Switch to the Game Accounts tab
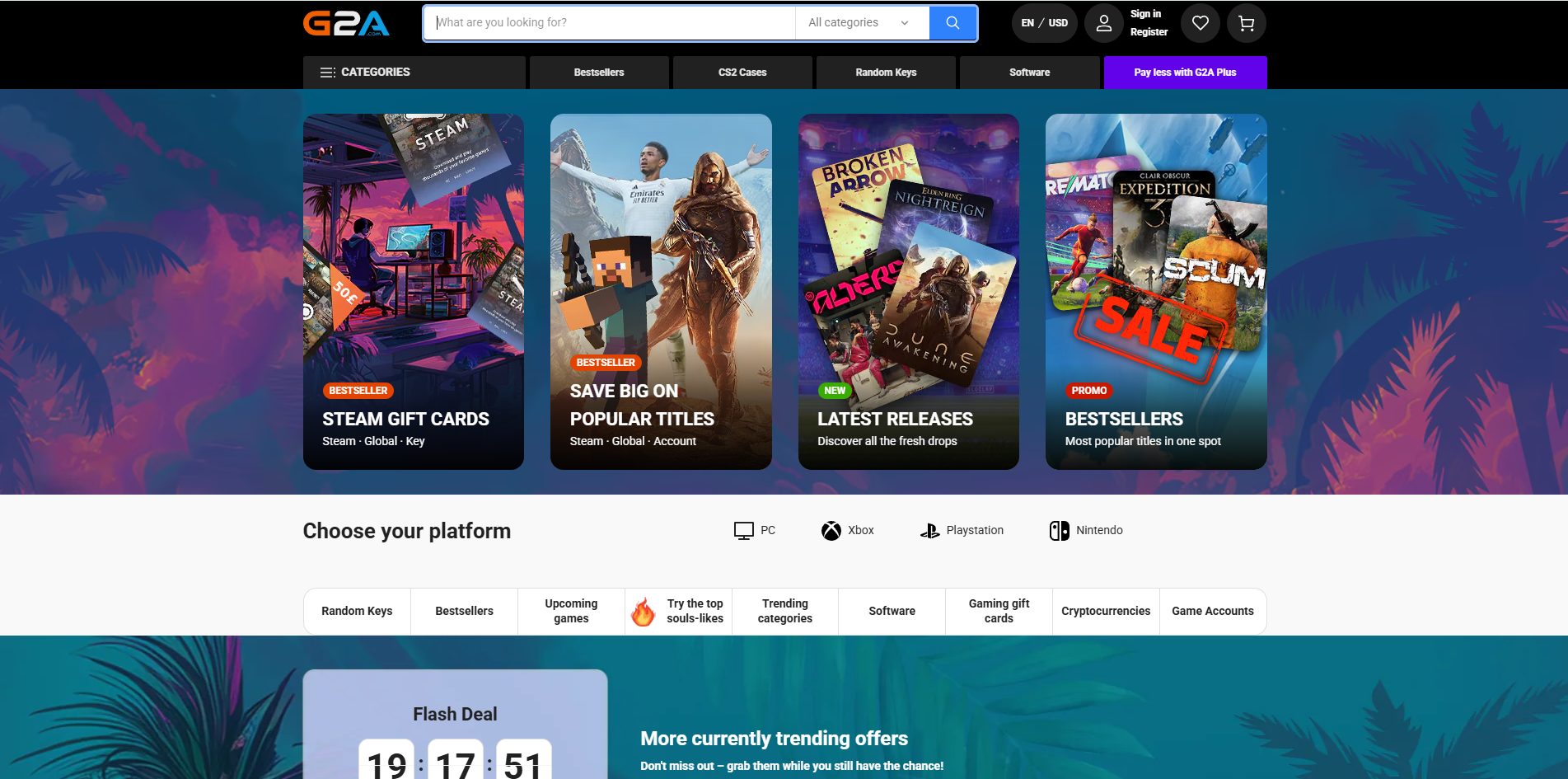The image size is (1568, 779). (1212, 611)
